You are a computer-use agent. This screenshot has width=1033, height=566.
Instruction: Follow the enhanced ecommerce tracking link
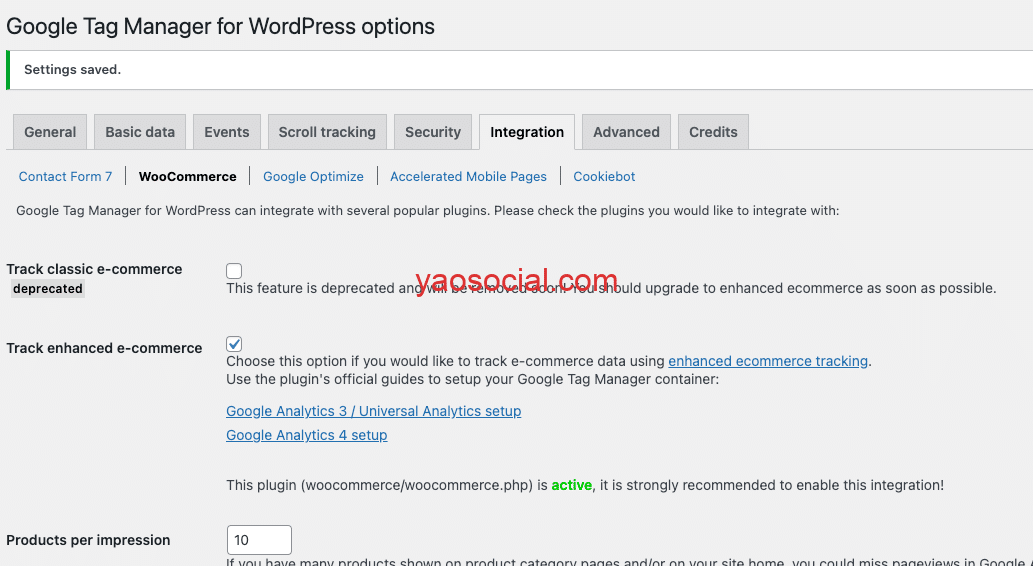pyautogui.click(x=768, y=361)
